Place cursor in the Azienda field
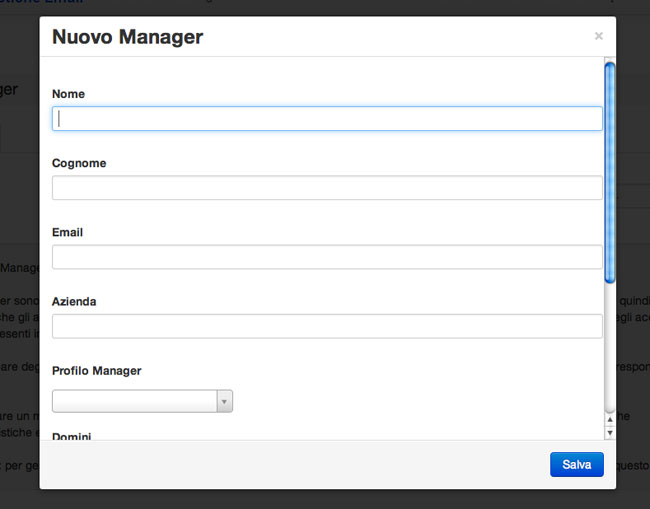The height and width of the screenshot is (509, 650). pos(327,326)
